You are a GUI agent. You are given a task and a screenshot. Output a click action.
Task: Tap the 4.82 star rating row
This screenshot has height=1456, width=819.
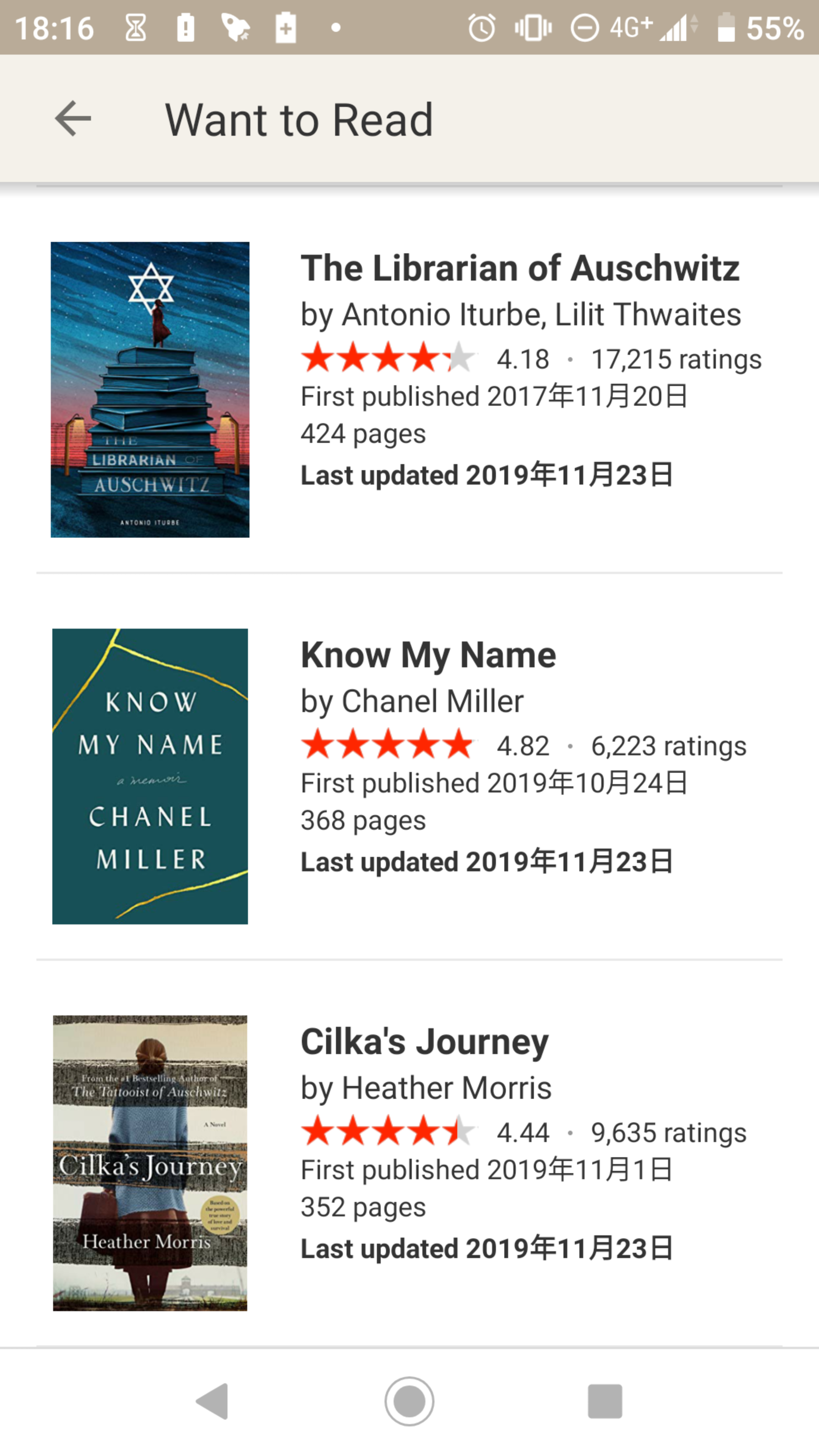pos(523,745)
